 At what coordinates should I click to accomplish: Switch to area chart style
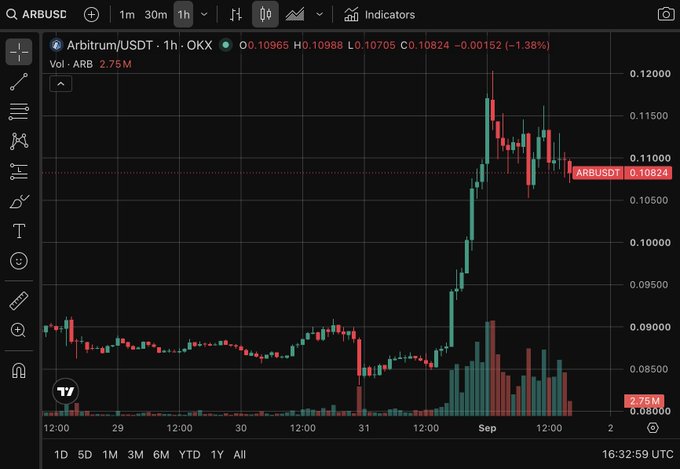(x=295, y=14)
